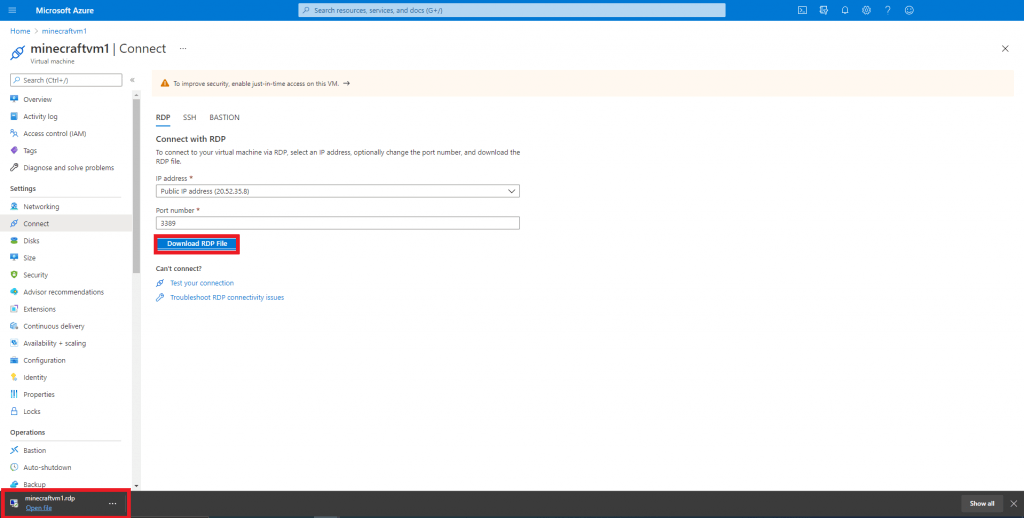
Task: Click the Test your connection icon
Action: [160, 283]
